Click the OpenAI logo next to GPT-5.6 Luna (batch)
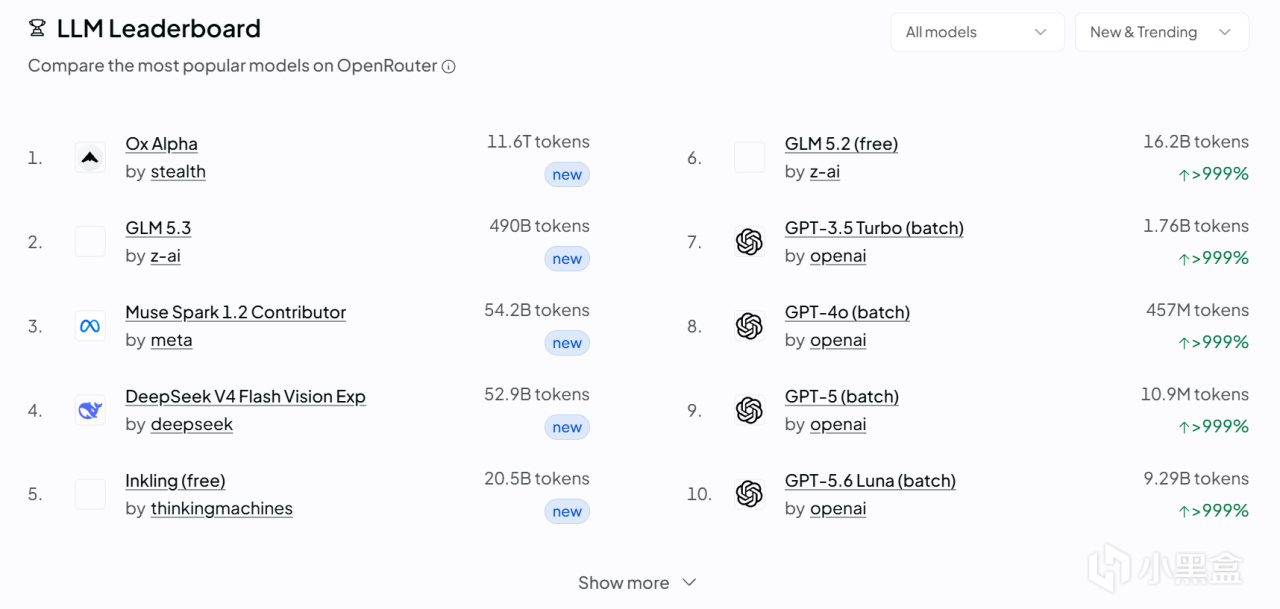The height and width of the screenshot is (609, 1280). pyautogui.click(x=749, y=494)
